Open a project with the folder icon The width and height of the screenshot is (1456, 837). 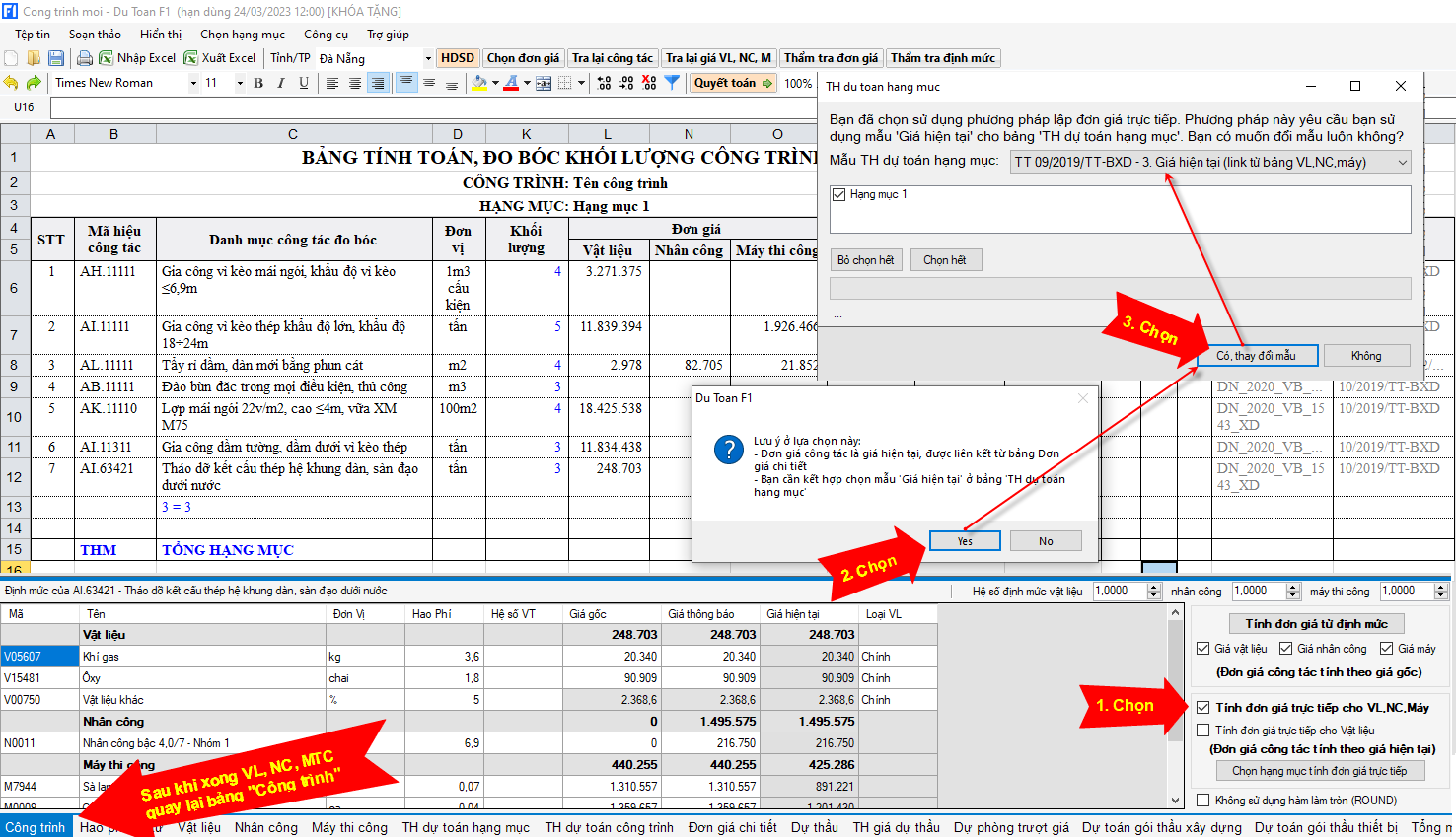point(34,58)
